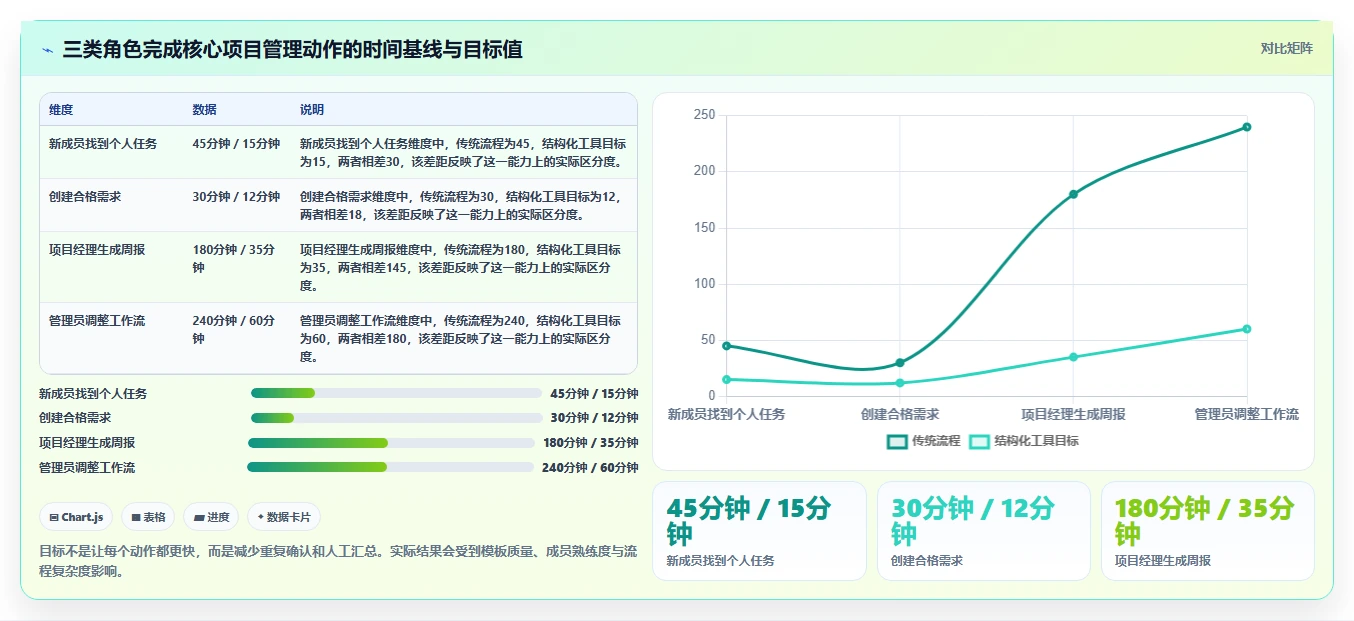Click the 表格 chip
Screen dimensions: 1354x621
tap(148, 517)
